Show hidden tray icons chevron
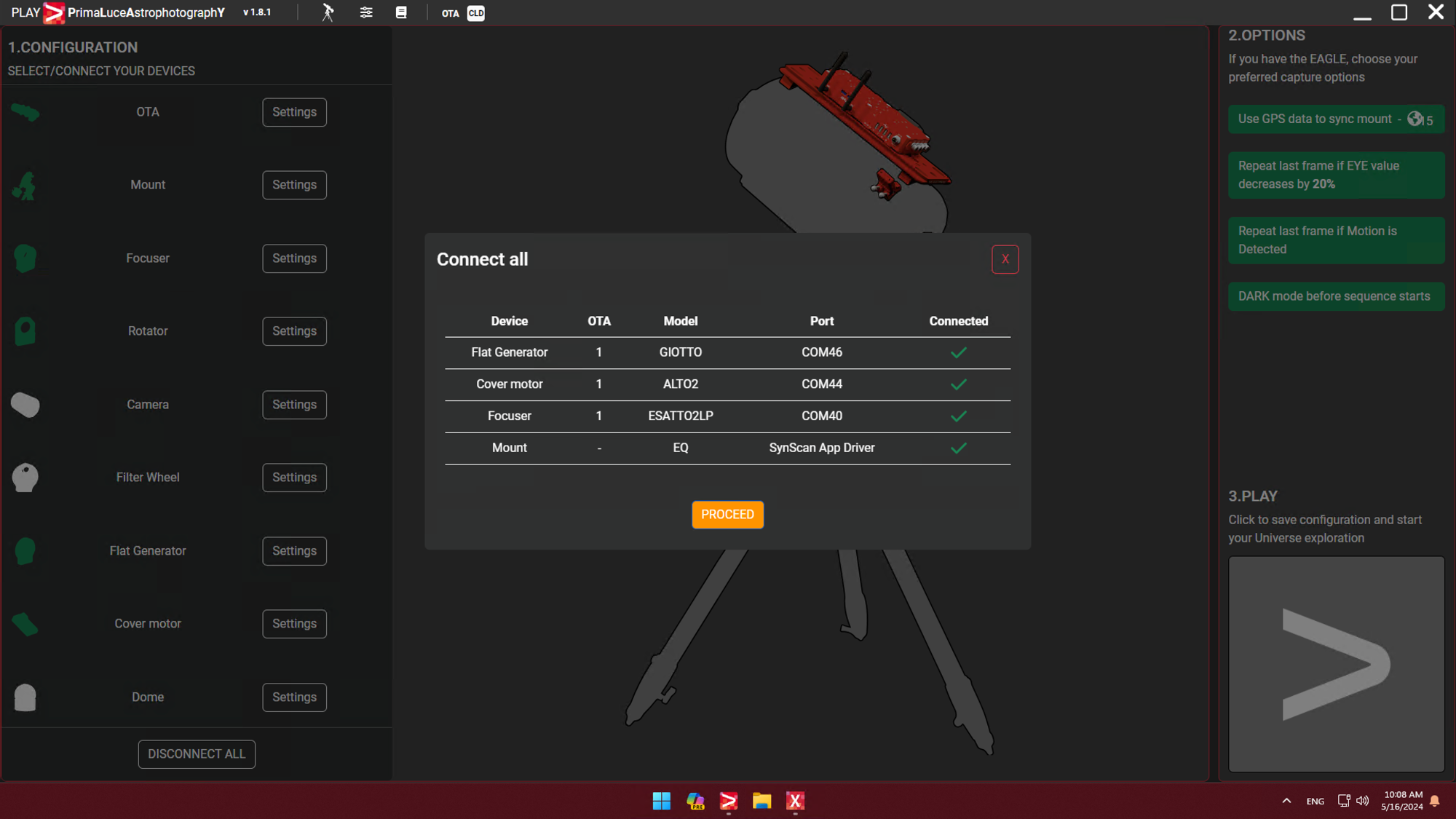Screen dimensions: 1456x819 pos(1286,801)
